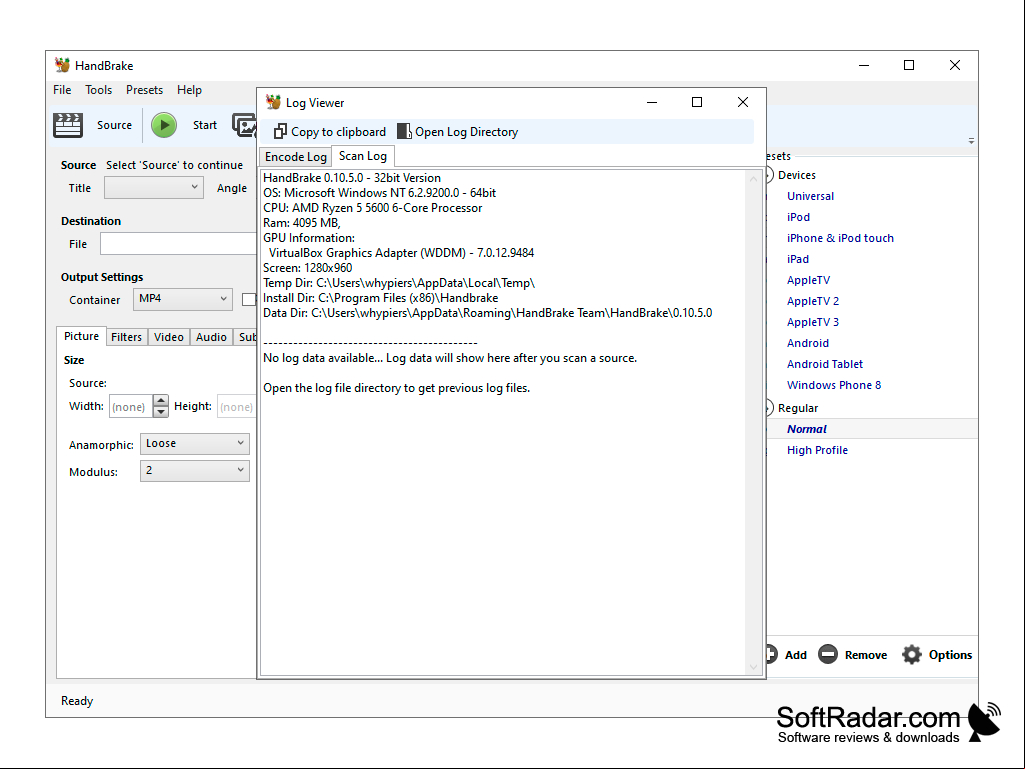This screenshot has height=769, width=1025.
Task: Click the Start label in toolbar
Action: tap(205, 125)
